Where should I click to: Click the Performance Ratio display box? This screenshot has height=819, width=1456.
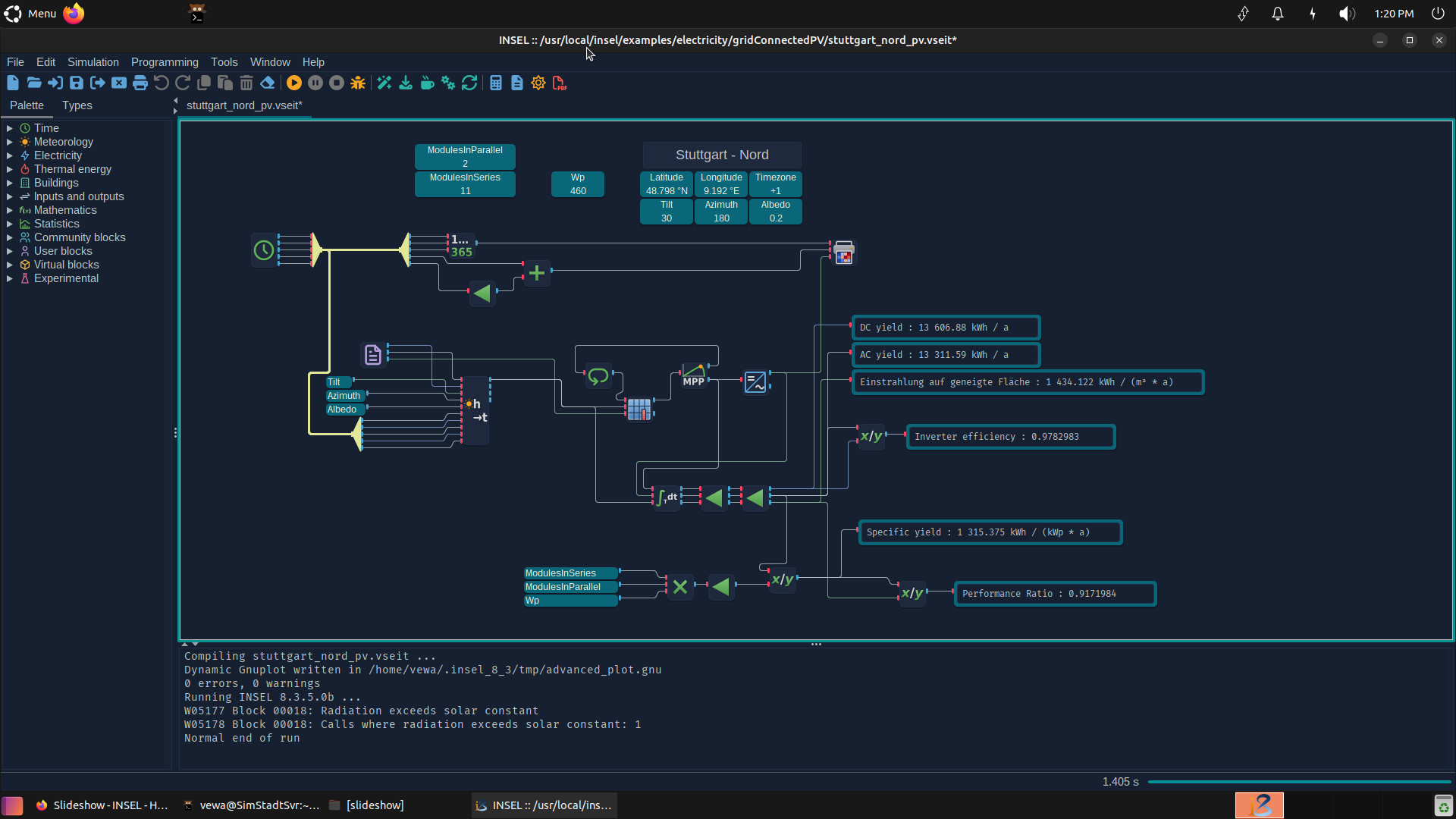tap(1055, 594)
